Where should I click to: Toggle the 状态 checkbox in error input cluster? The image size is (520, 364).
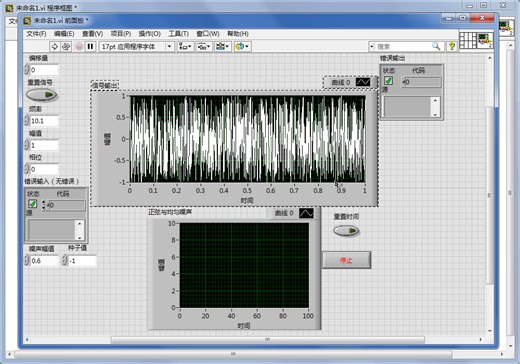pyautogui.click(x=33, y=204)
